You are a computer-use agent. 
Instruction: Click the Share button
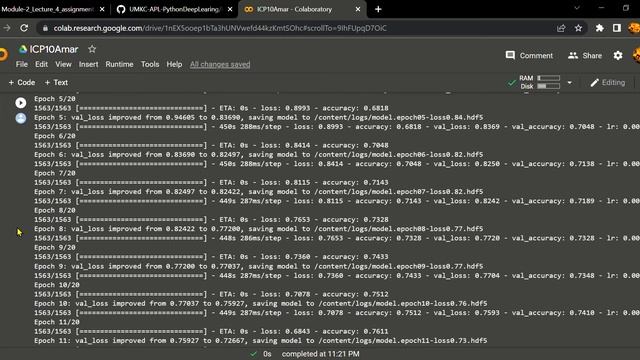click(x=584, y=56)
